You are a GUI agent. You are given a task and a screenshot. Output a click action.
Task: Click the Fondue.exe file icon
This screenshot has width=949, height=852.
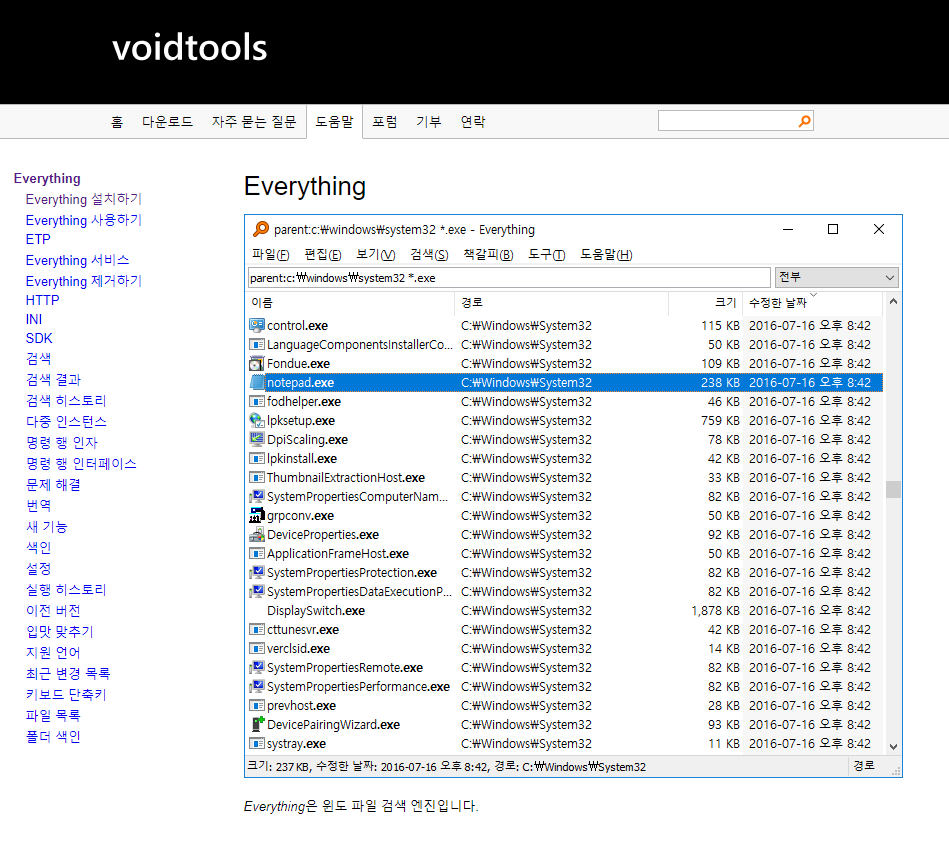257,364
